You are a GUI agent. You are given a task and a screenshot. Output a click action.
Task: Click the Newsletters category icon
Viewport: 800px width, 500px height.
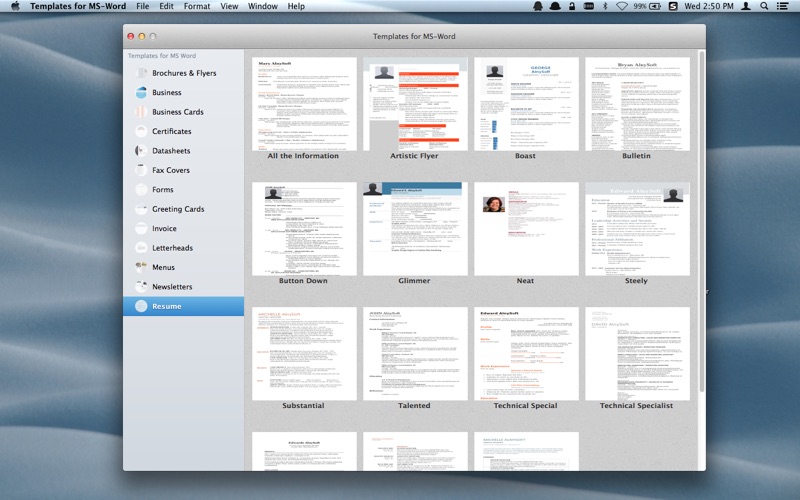[141, 286]
